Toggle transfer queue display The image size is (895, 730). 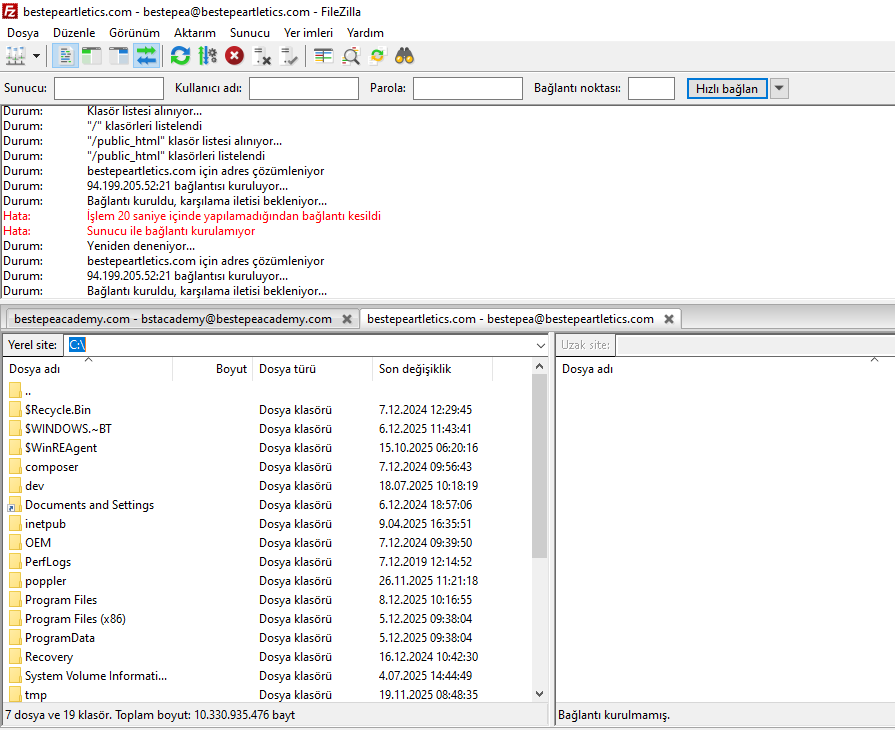146,56
